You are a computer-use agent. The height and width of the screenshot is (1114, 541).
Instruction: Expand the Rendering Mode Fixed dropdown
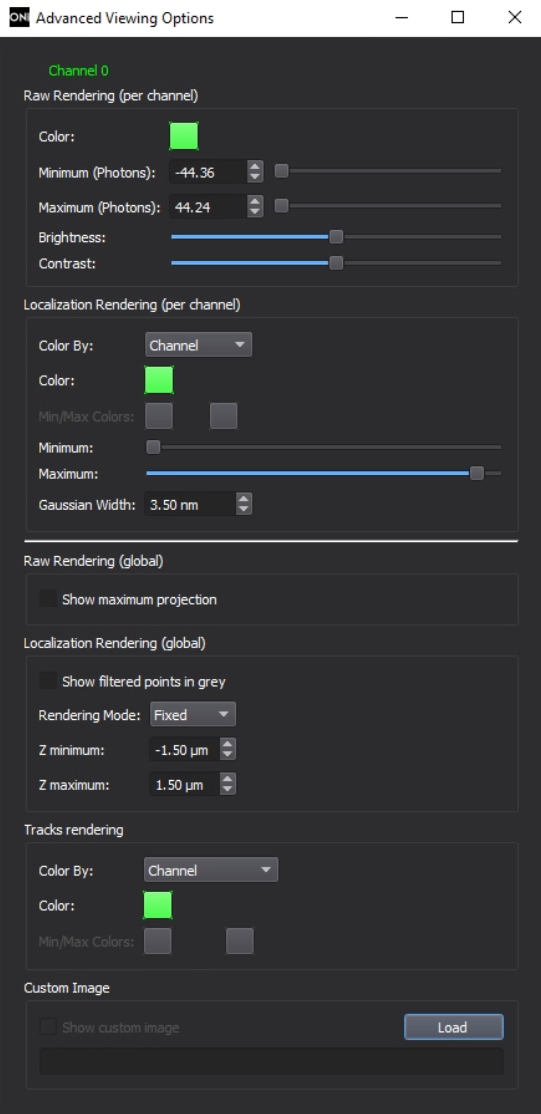[193, 715]
